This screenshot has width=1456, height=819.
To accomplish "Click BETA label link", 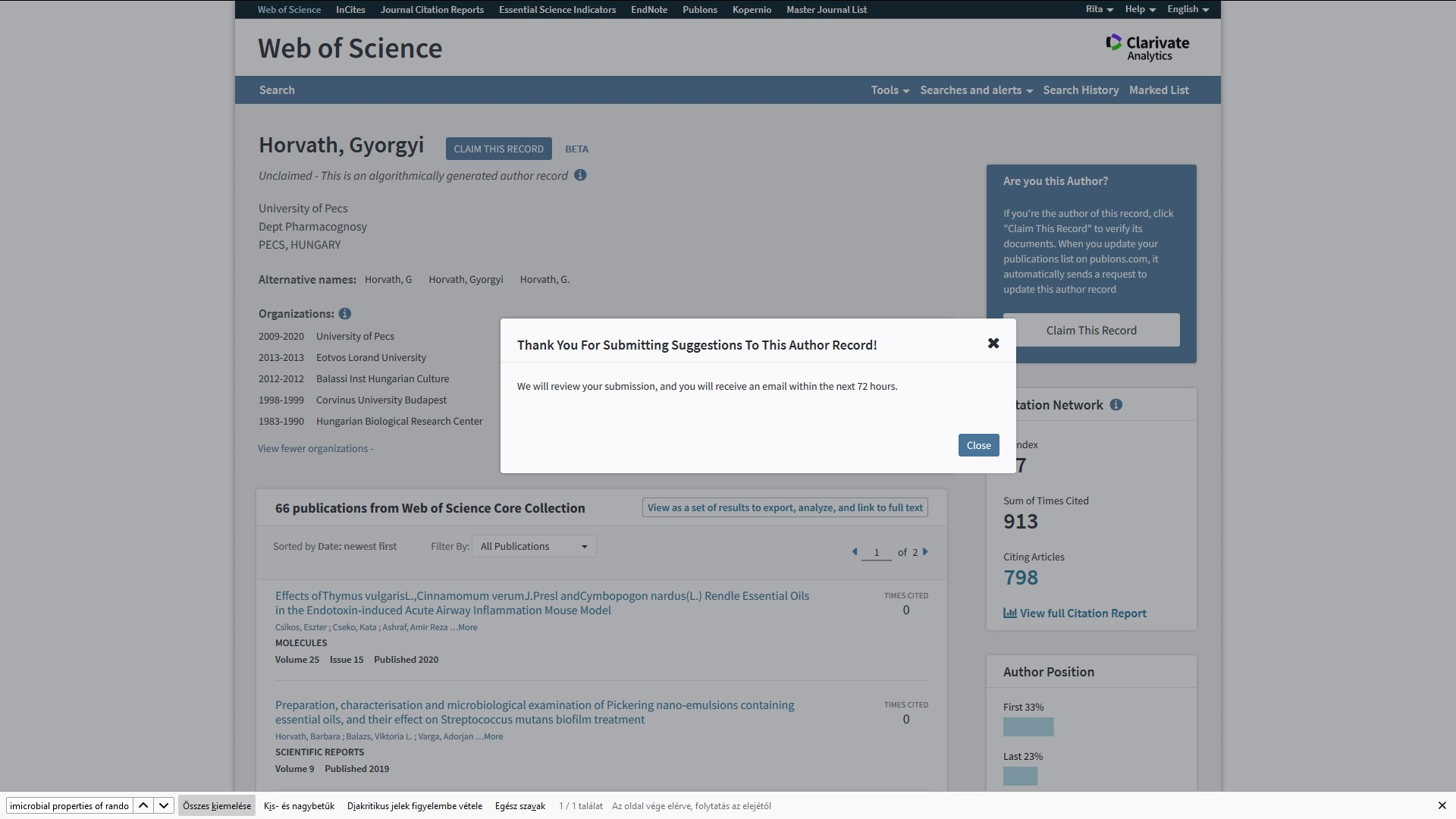I will pos(576,149).
